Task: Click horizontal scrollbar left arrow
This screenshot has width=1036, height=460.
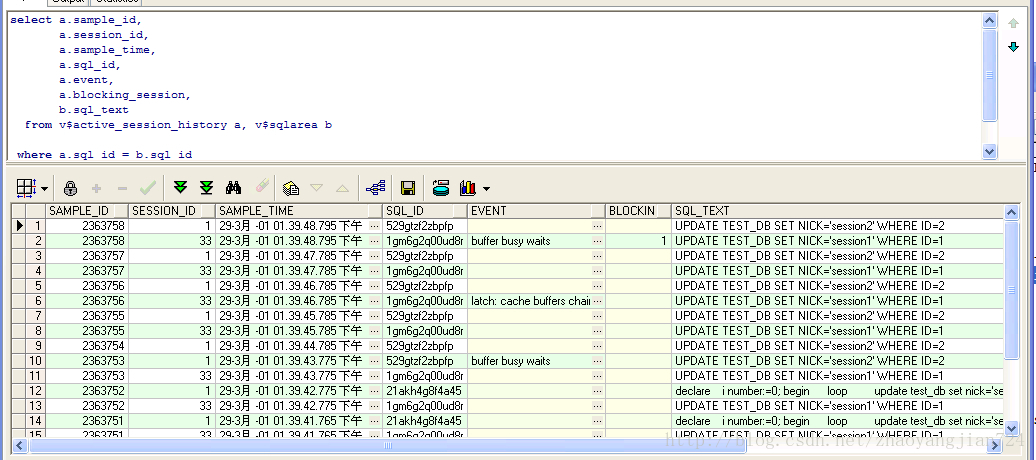Action: tap(19, 445)
